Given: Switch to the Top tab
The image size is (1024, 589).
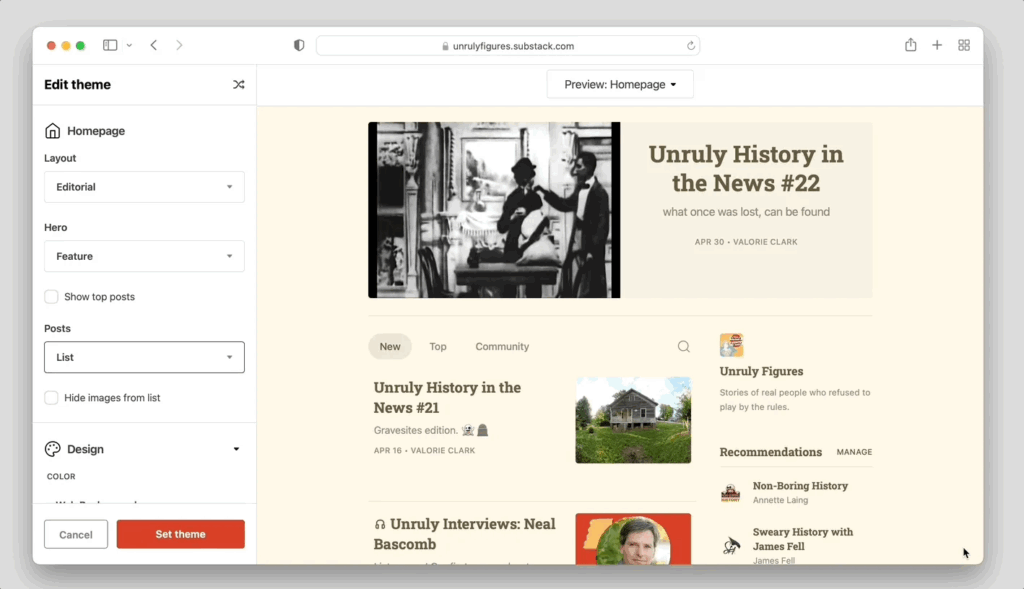Looking at the screenshot, I should coord(438,347).
